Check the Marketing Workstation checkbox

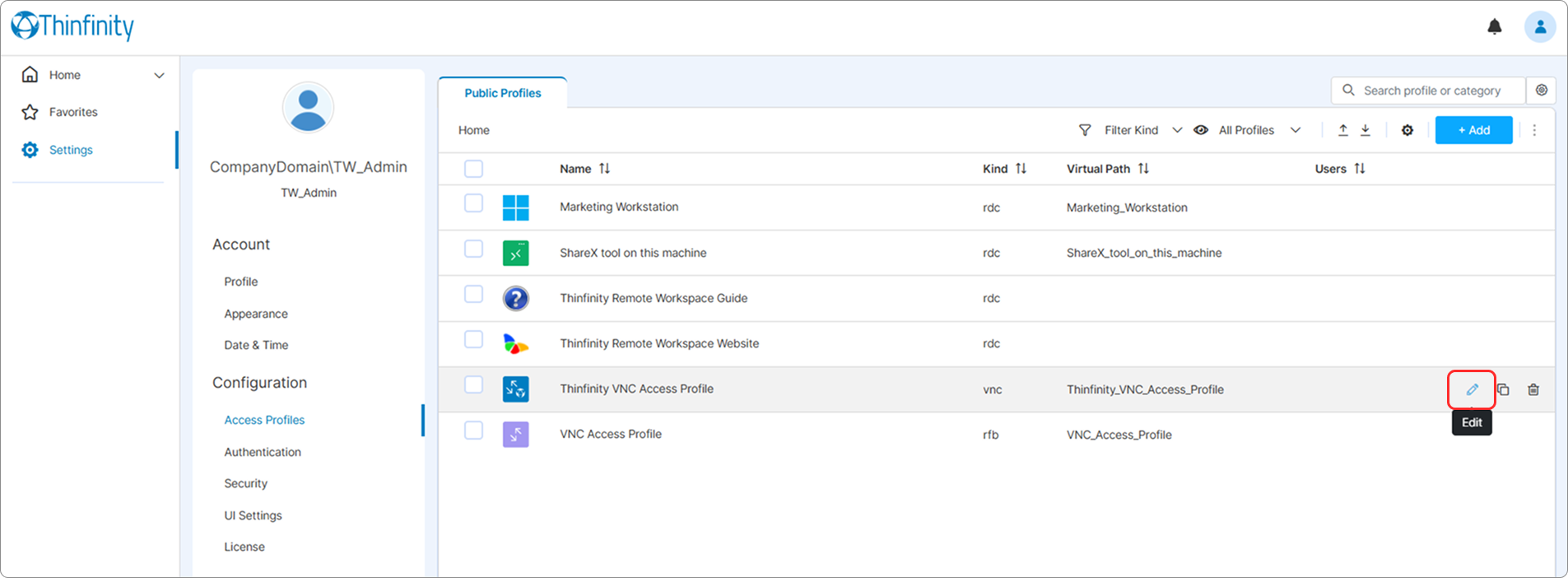(473, 203)
